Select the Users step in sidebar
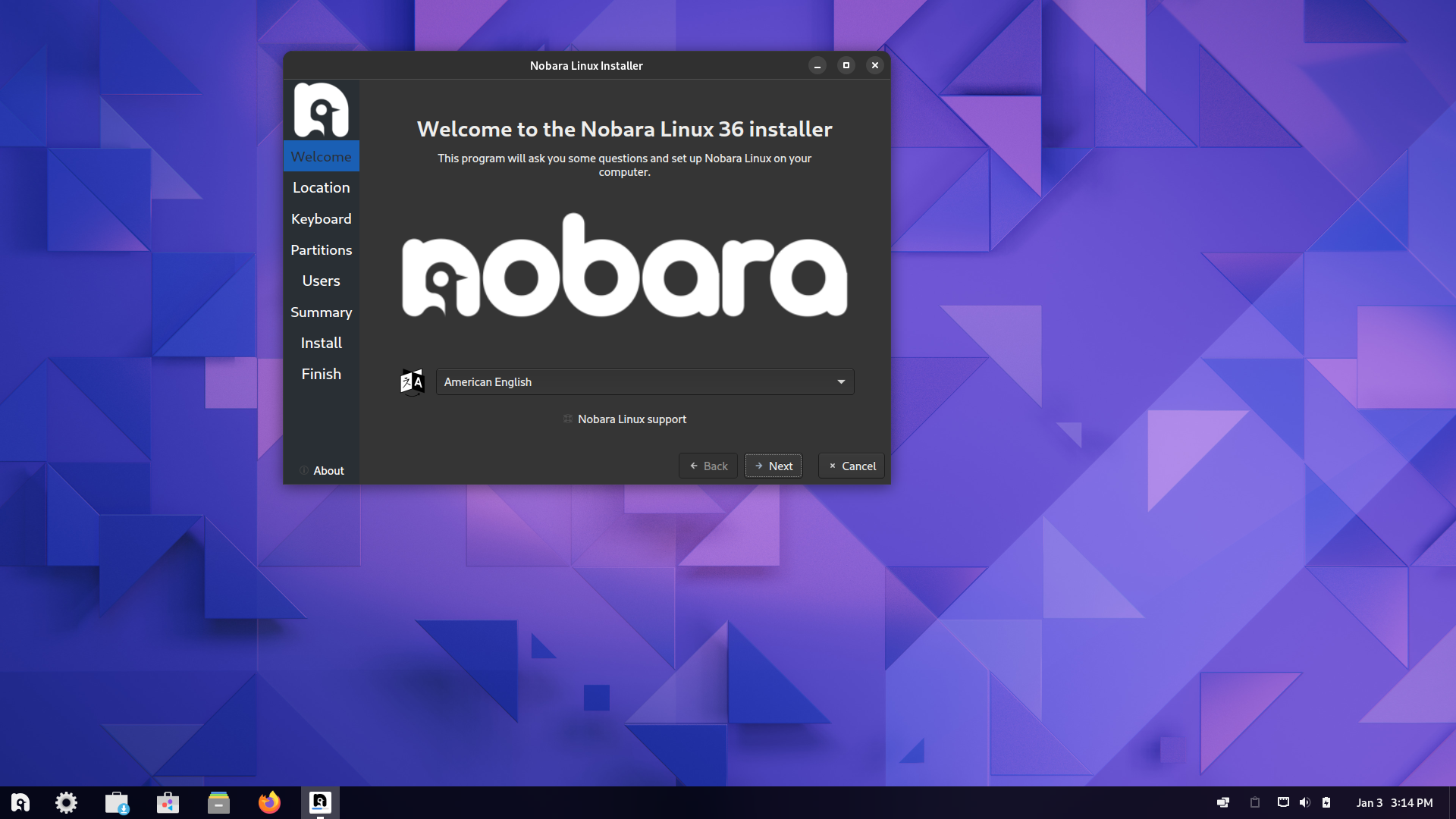 coord(321,281)
